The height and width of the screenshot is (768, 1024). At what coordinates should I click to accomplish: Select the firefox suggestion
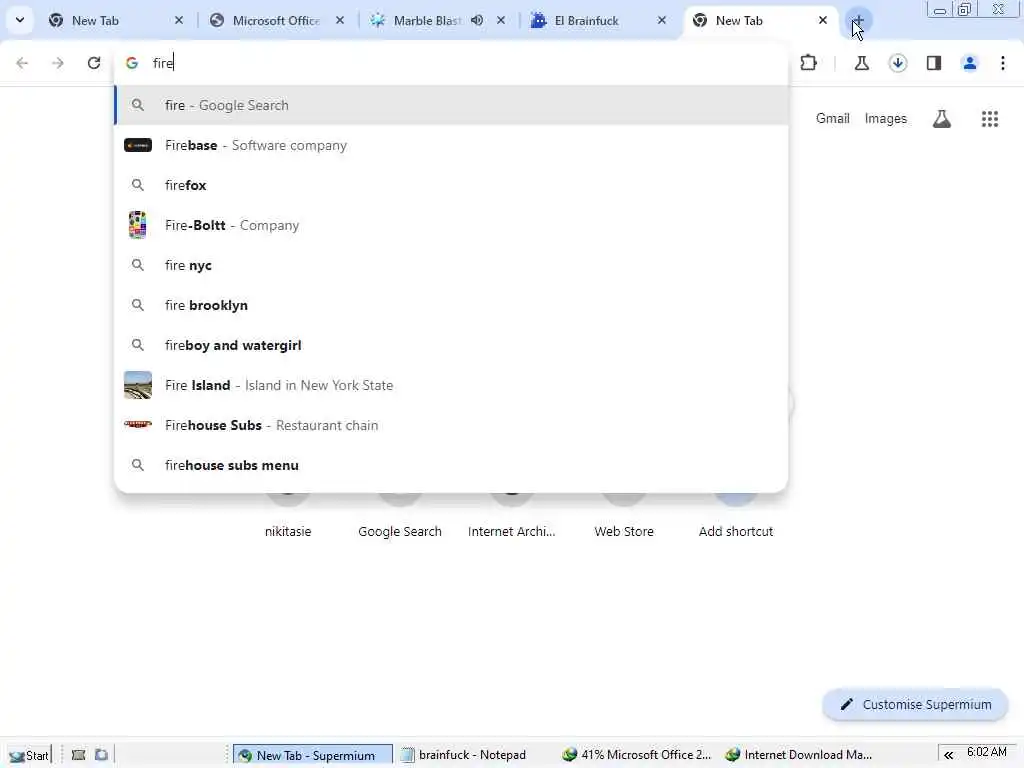point(451,185)
